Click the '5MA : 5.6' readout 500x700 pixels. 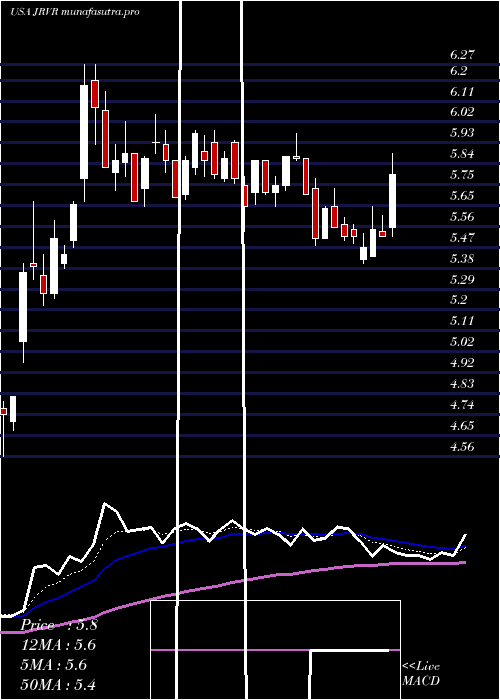54,665
